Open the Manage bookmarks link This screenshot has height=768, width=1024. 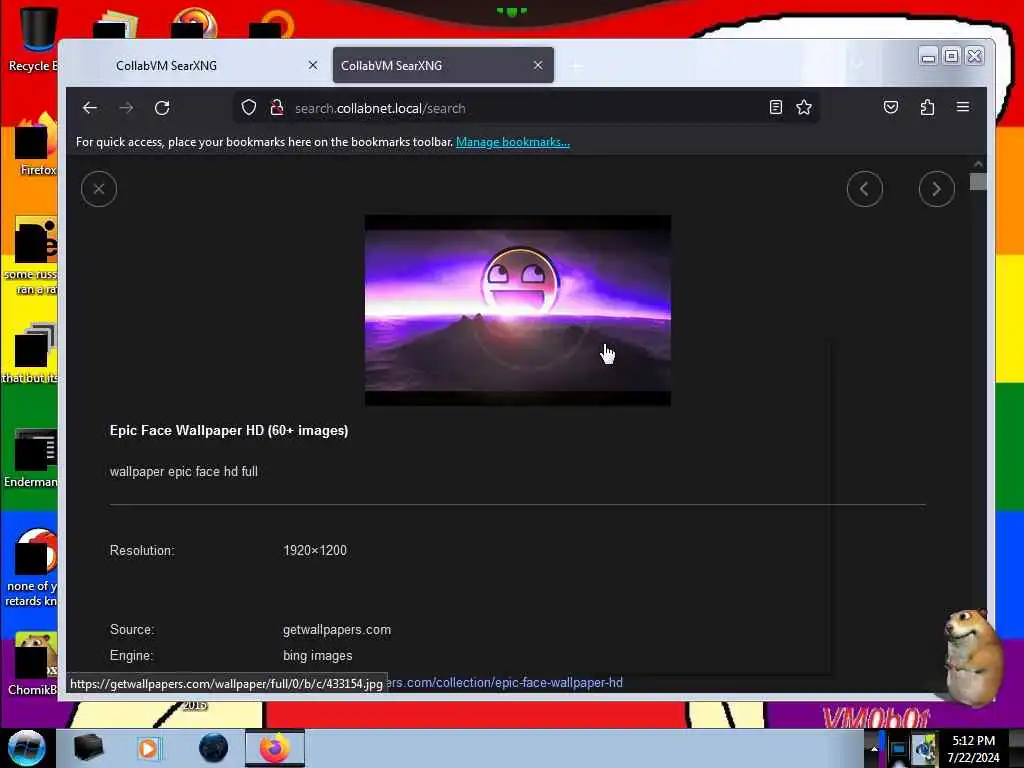pos(513,142)
